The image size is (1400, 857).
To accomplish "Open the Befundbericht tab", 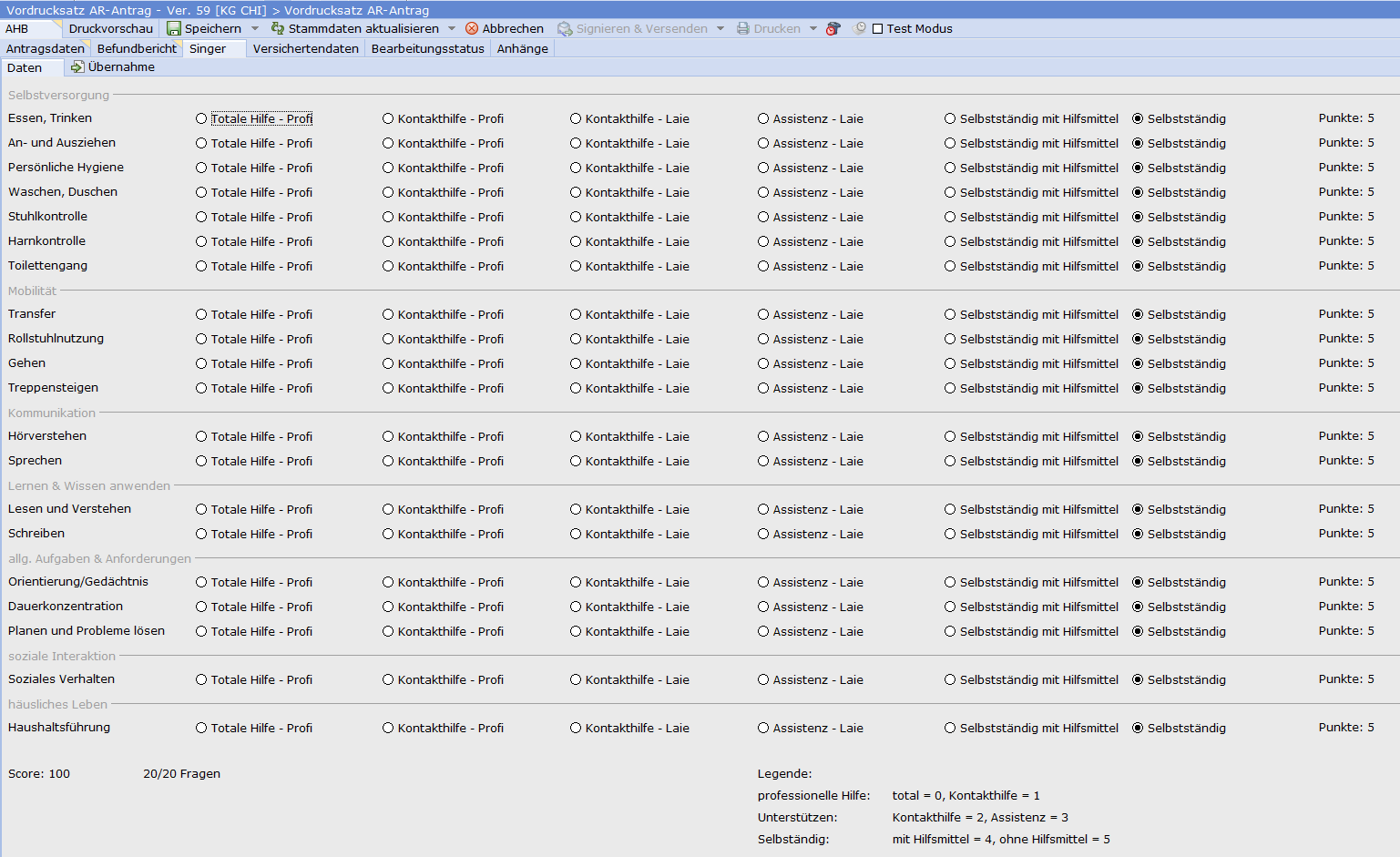I will (x=137, y=49).
